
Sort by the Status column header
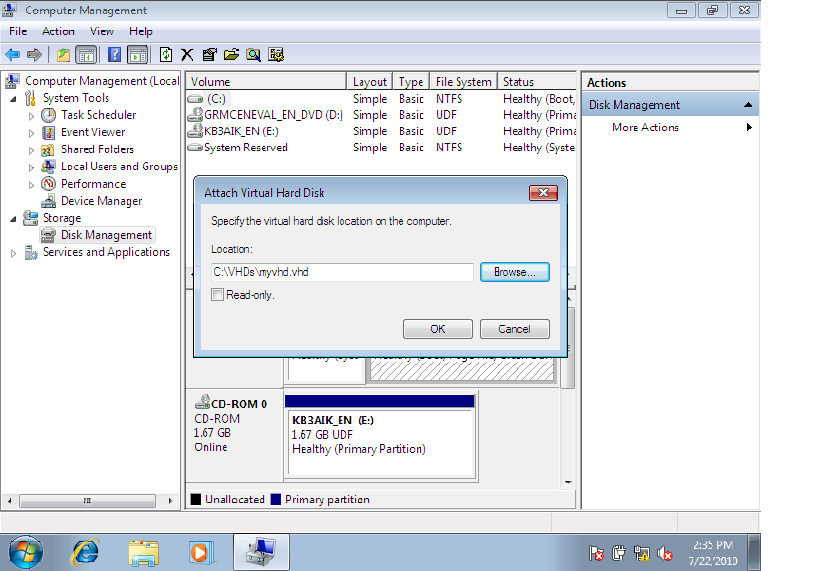click(x=537, y=81)
